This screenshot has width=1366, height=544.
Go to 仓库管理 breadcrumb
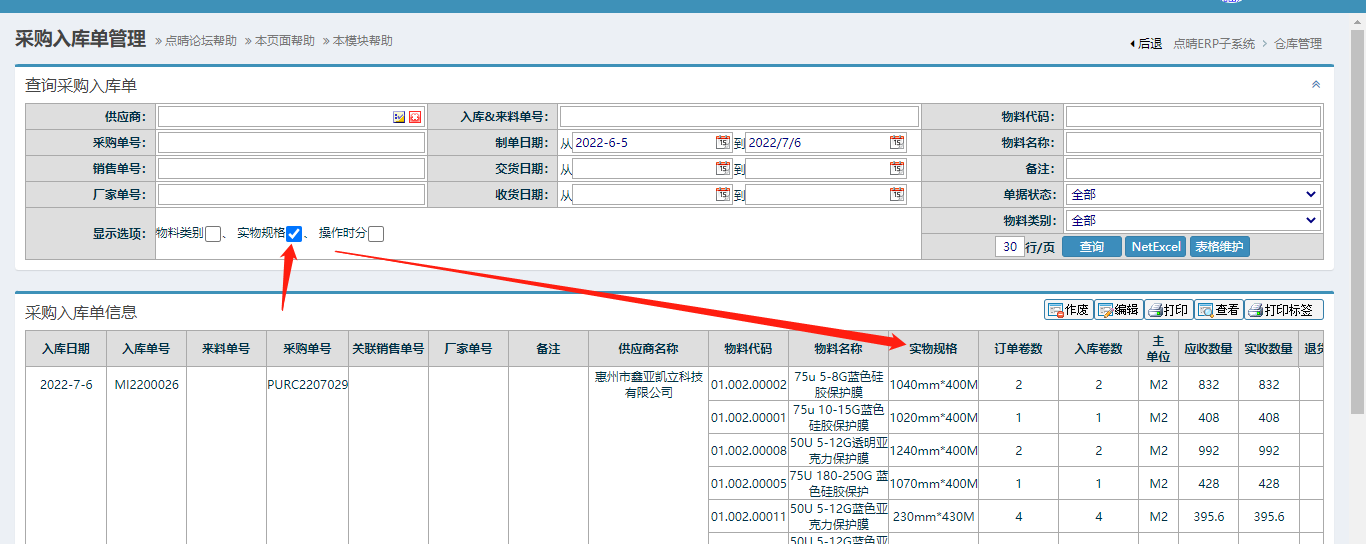coord(1298,44)
